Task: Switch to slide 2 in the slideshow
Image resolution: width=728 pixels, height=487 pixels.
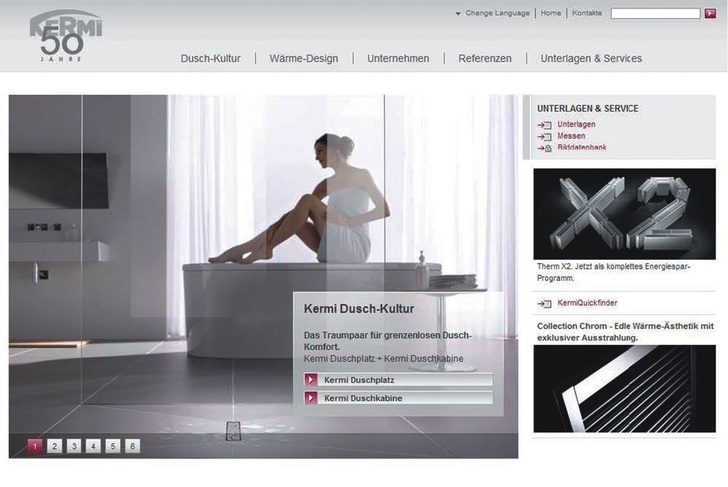Action: point(54,446)
